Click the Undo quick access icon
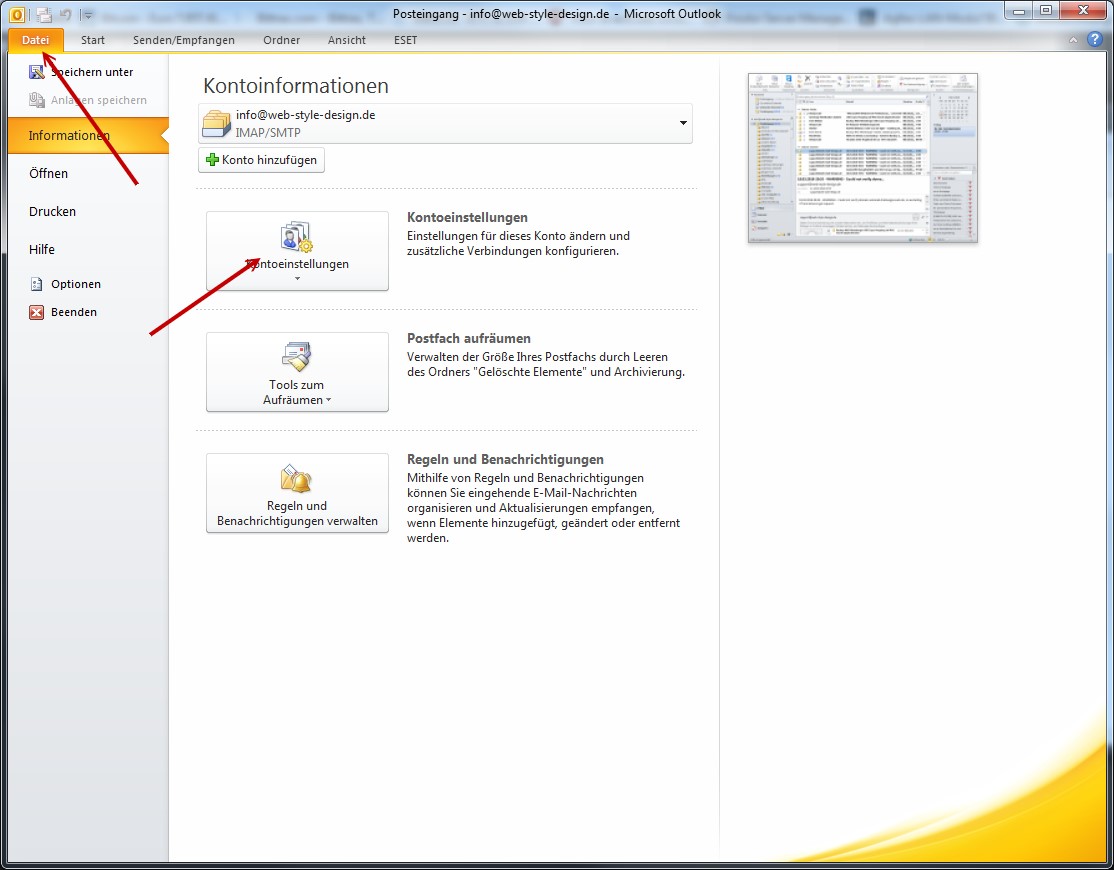 (x=65, y=14)
